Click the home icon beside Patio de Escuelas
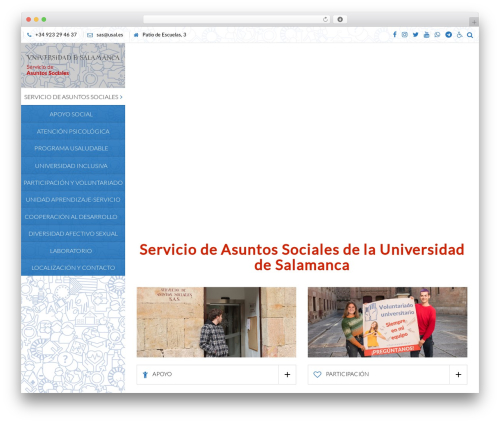This screenshot has width=500, height=423. point(136,35)
